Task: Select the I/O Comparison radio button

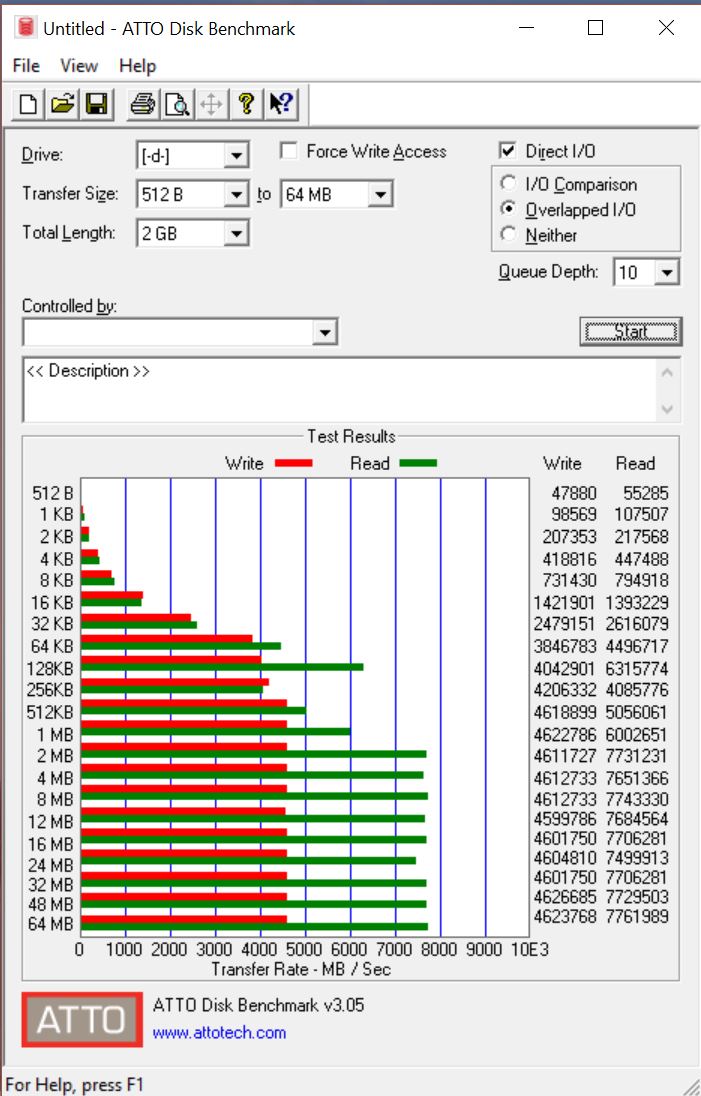Action: click(509, 184)
